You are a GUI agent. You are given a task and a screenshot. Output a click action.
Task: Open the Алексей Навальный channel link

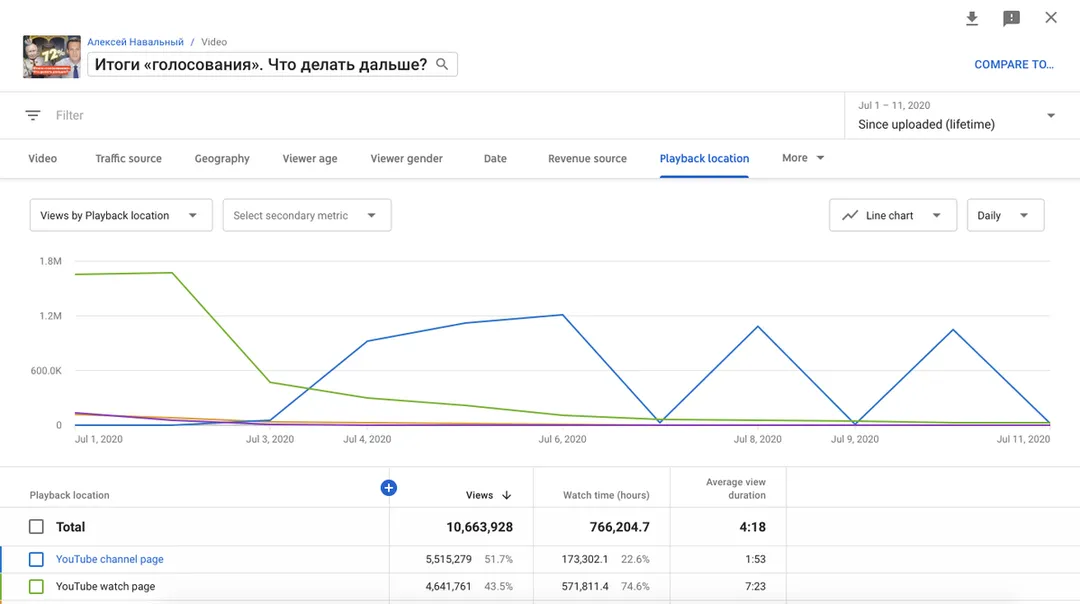(x=136, y=42)
